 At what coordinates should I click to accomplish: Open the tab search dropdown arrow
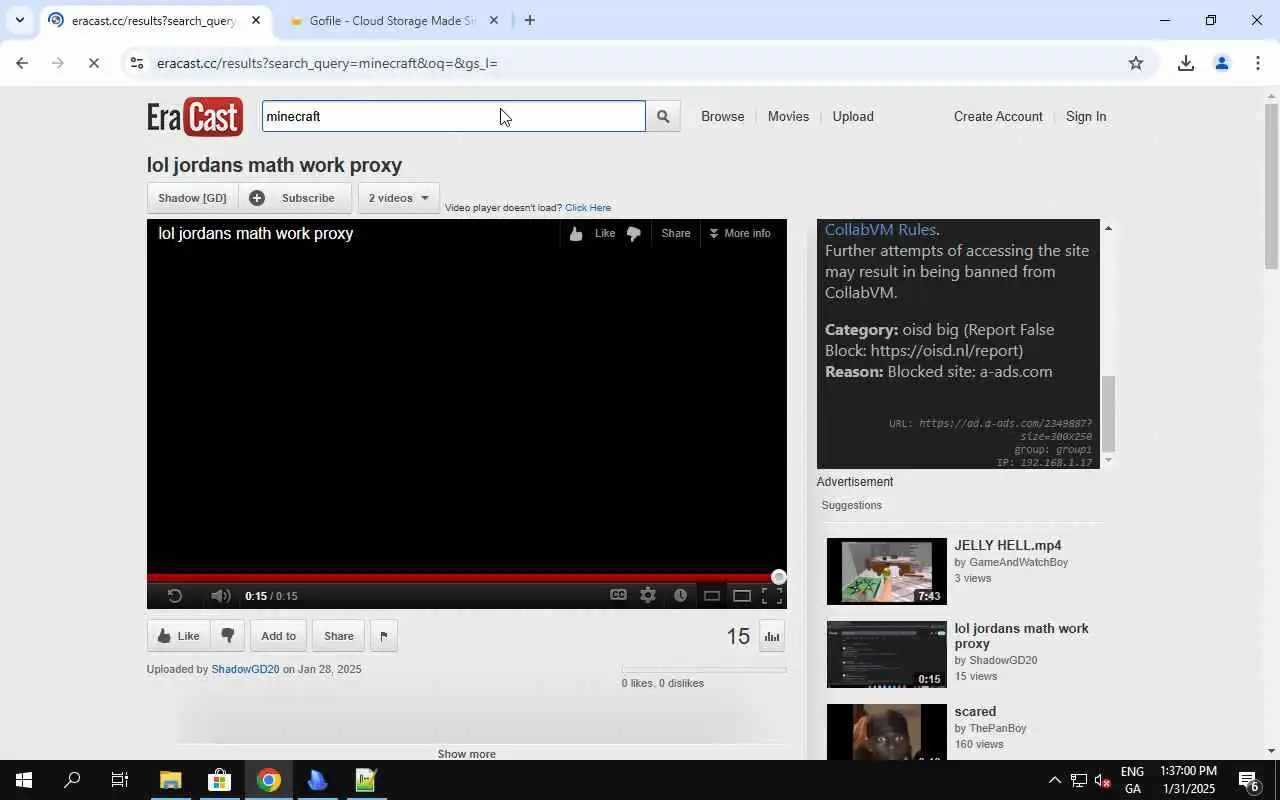point(19,20)
